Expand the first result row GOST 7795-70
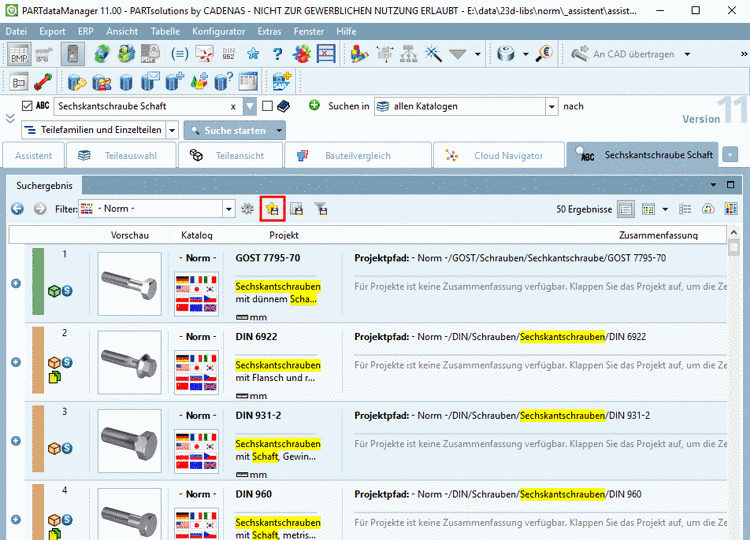The width and height of the screenshot is (750, 540). pos(16,283)
